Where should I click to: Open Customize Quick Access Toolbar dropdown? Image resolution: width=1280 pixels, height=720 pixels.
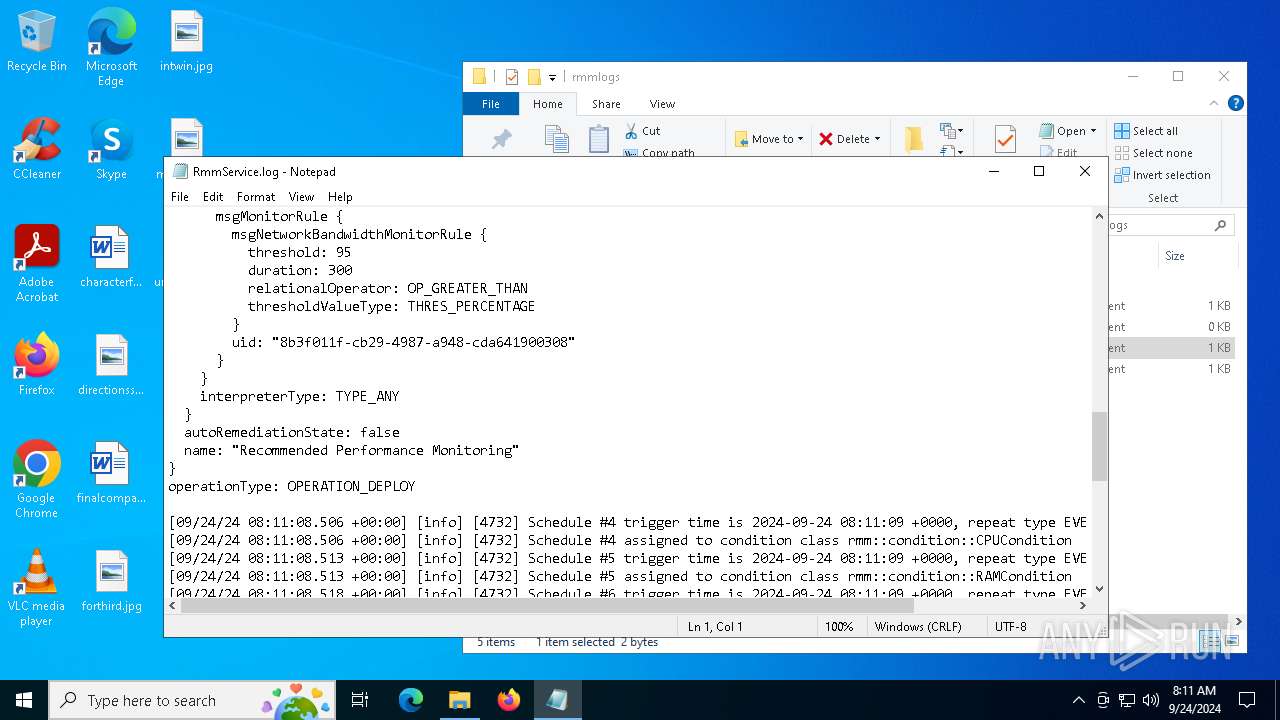point(552,78)
